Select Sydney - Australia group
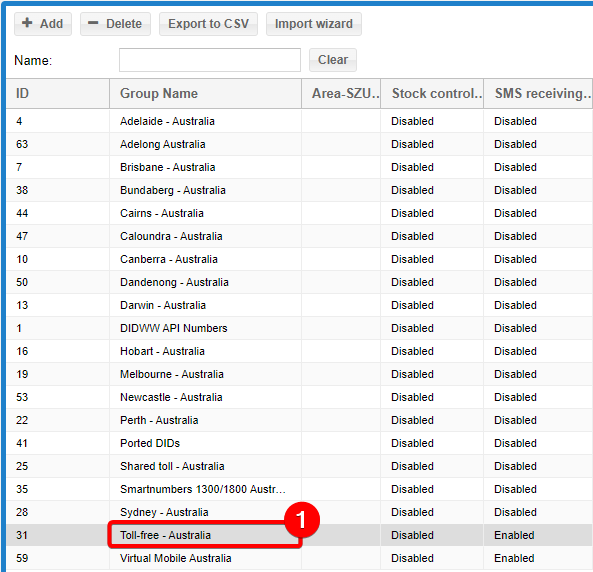 (x=164, y=513)
